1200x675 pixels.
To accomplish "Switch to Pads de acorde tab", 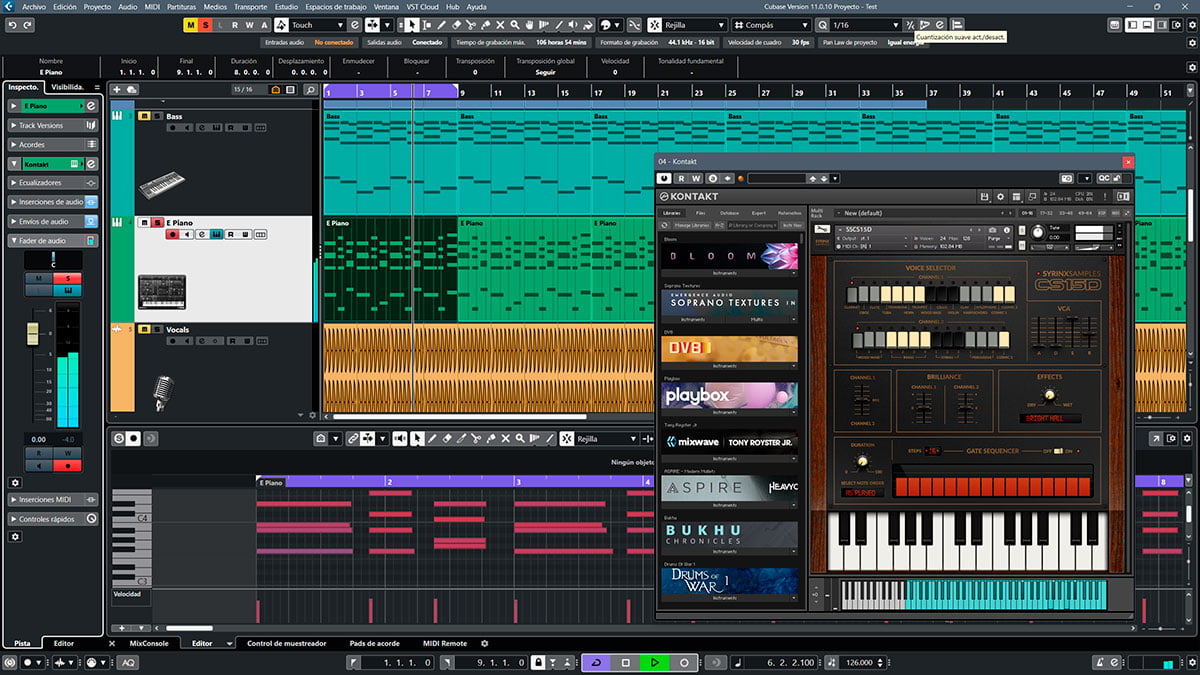I will click(374, 643).
